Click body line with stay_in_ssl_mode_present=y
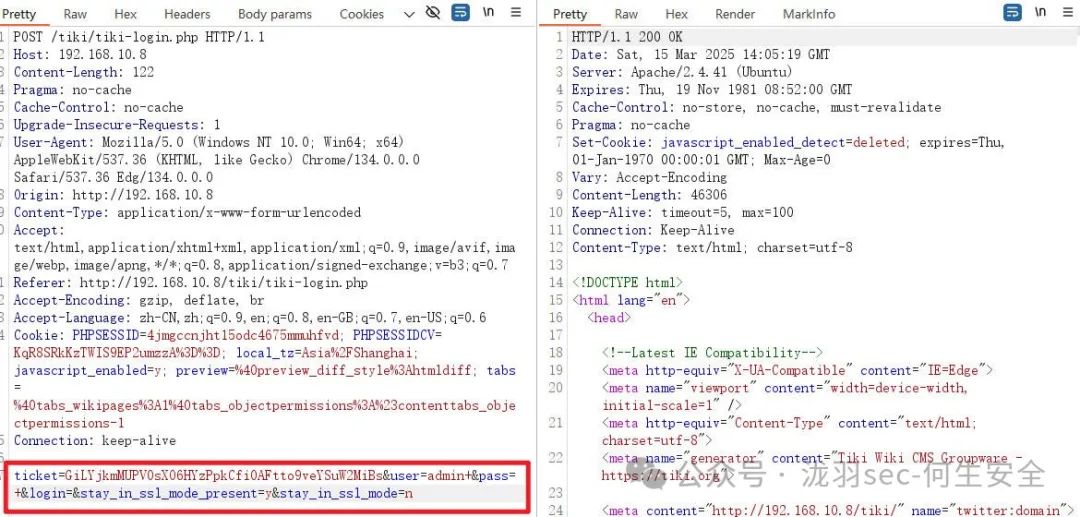 click(x=214, y=494)
